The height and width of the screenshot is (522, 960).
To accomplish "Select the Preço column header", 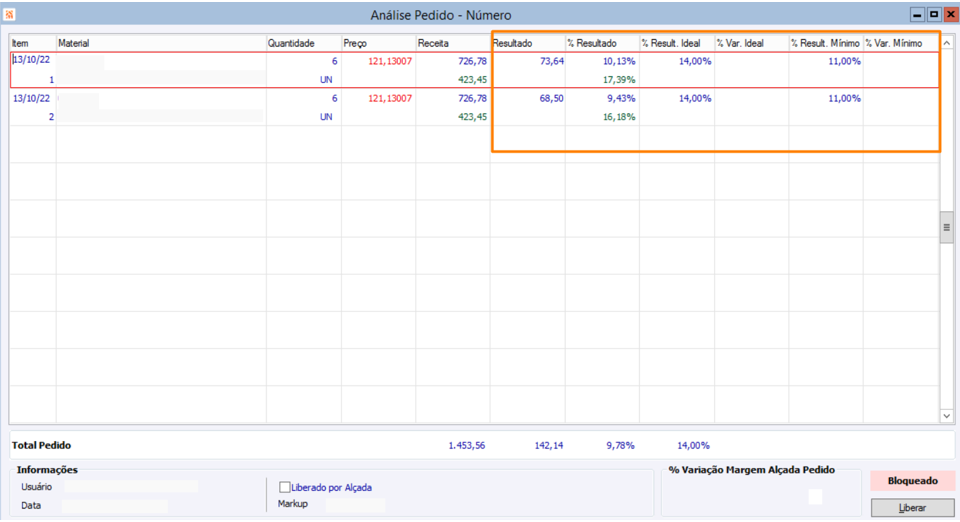I will pos(378,44).
